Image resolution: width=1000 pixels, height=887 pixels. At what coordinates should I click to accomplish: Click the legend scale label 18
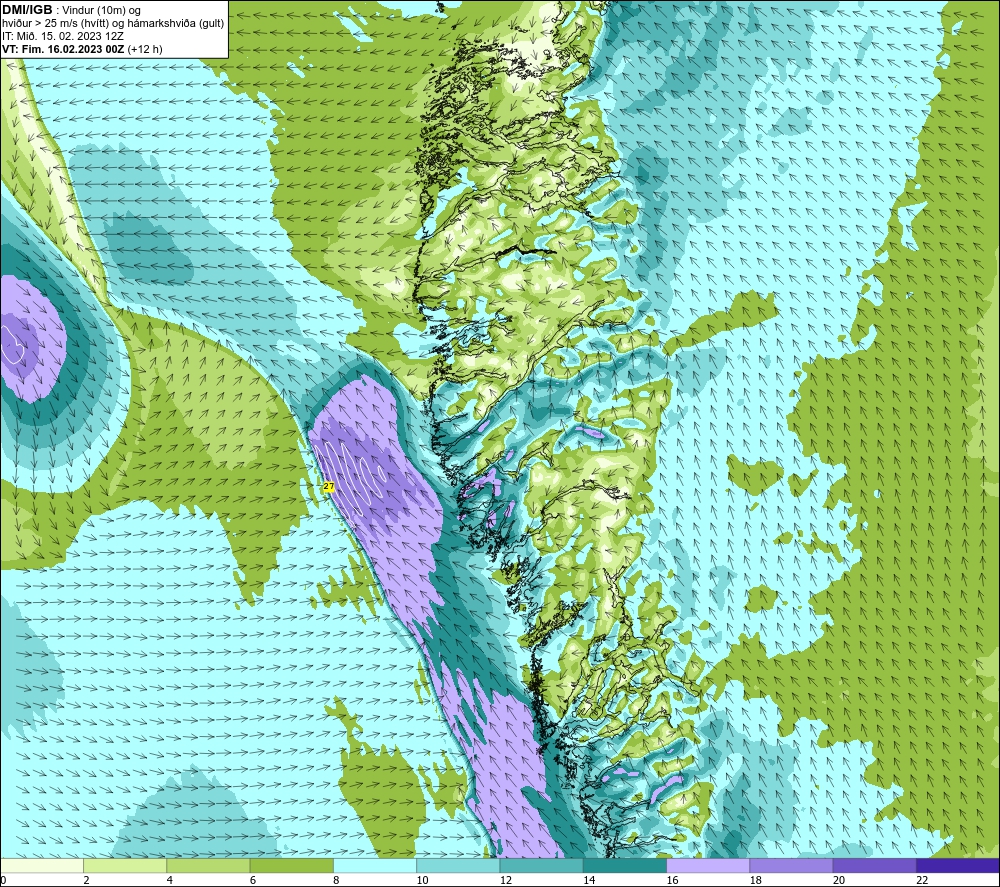(x=756, y=880)
